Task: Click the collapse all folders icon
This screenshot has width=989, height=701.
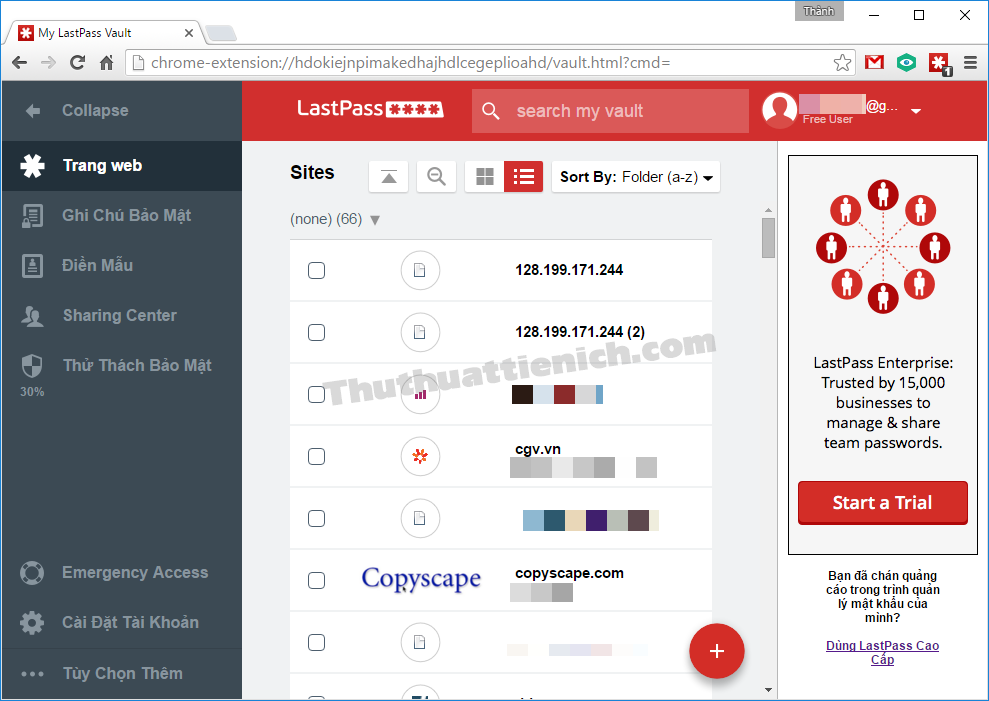Action: point(389,177)
